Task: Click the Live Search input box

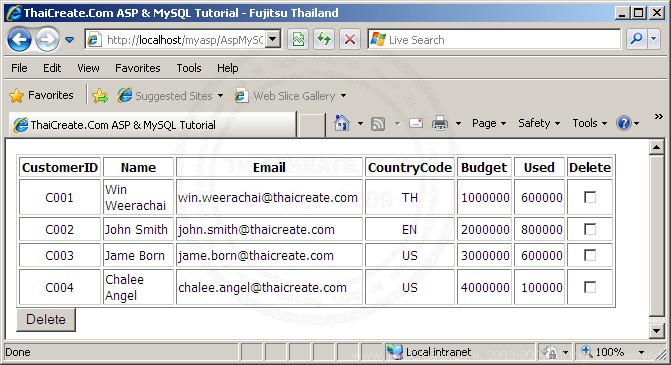Action: point(494,40)
